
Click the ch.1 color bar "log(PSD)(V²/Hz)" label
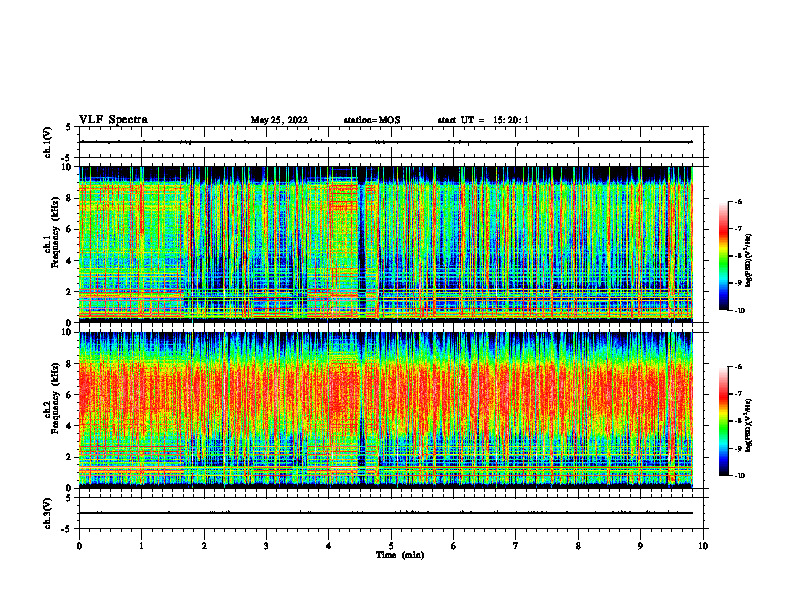pos(749,261)
